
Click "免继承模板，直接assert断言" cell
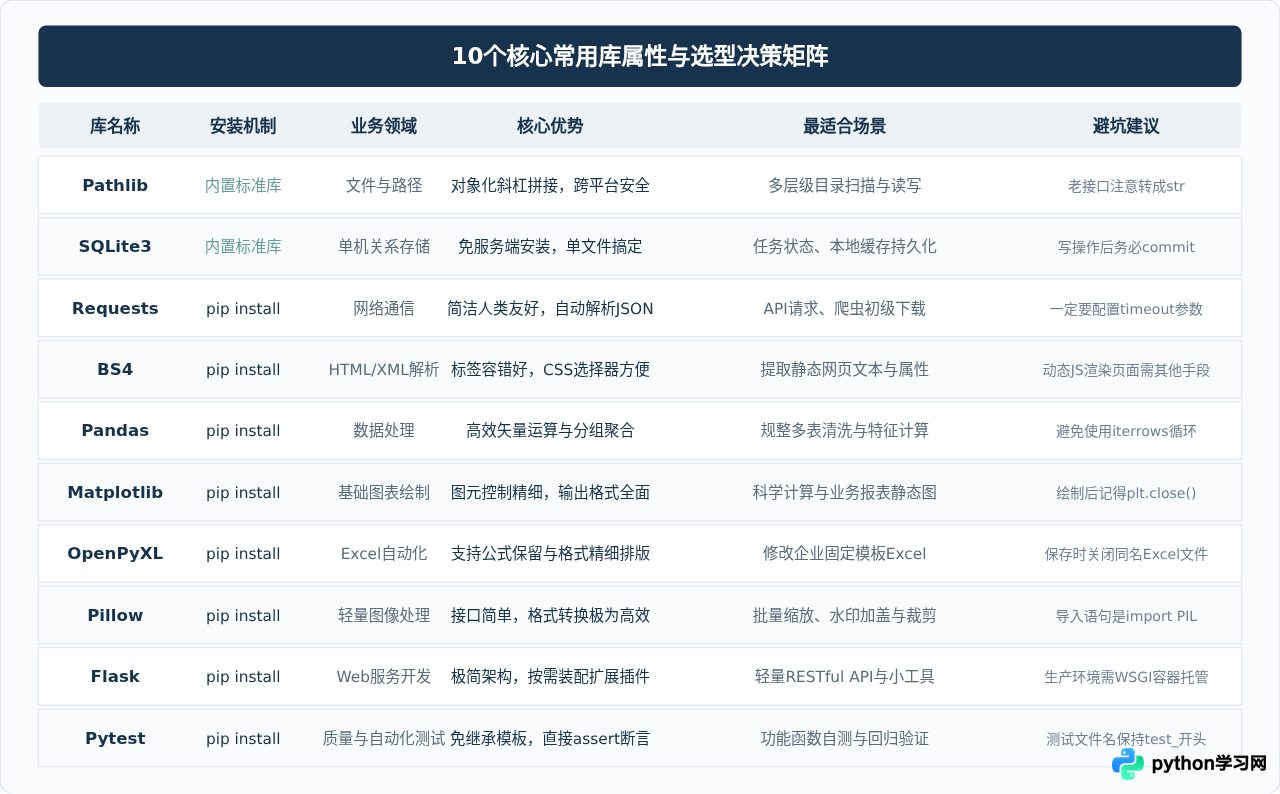tap(550, 738)
